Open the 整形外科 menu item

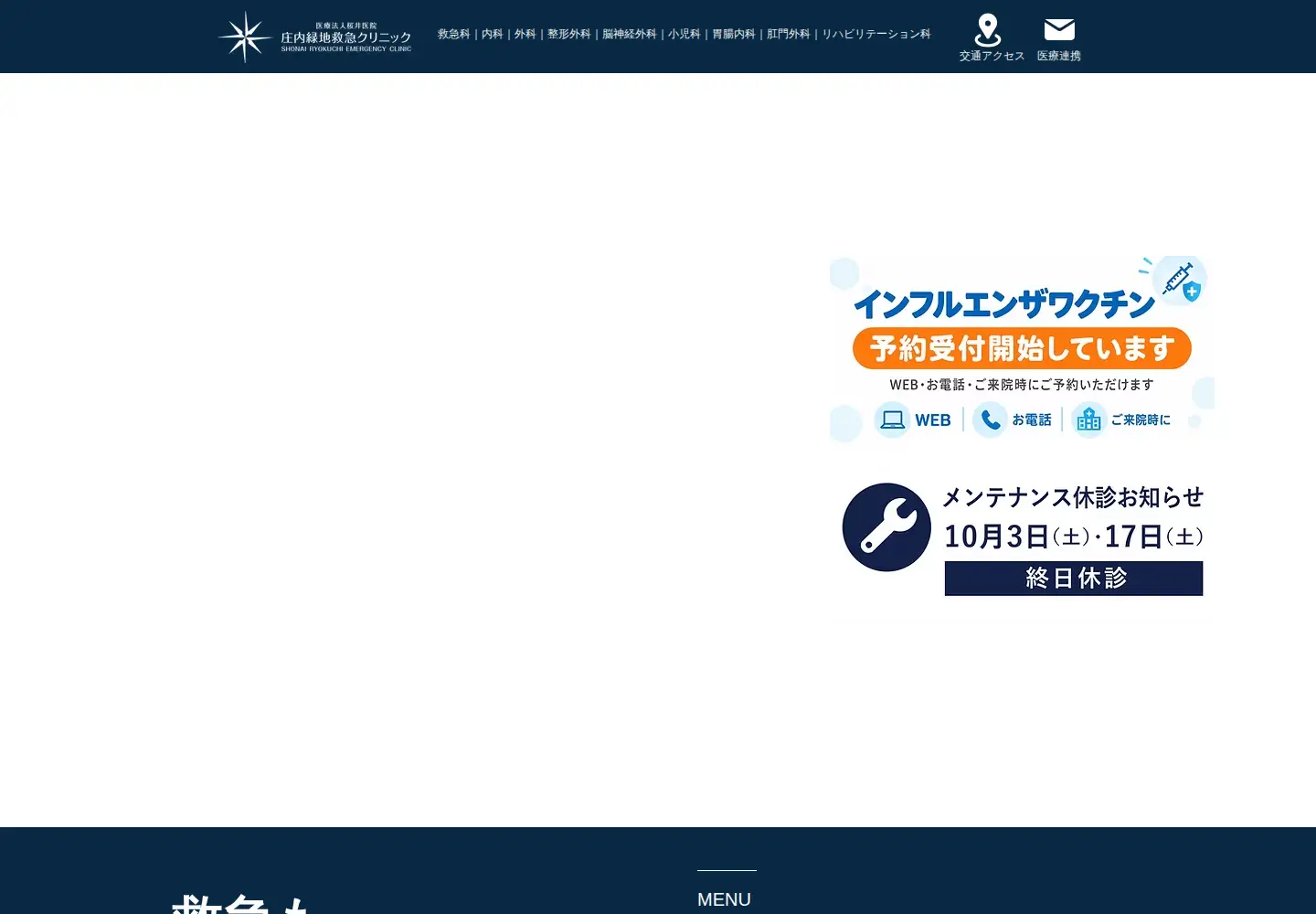tap(569, 34)
